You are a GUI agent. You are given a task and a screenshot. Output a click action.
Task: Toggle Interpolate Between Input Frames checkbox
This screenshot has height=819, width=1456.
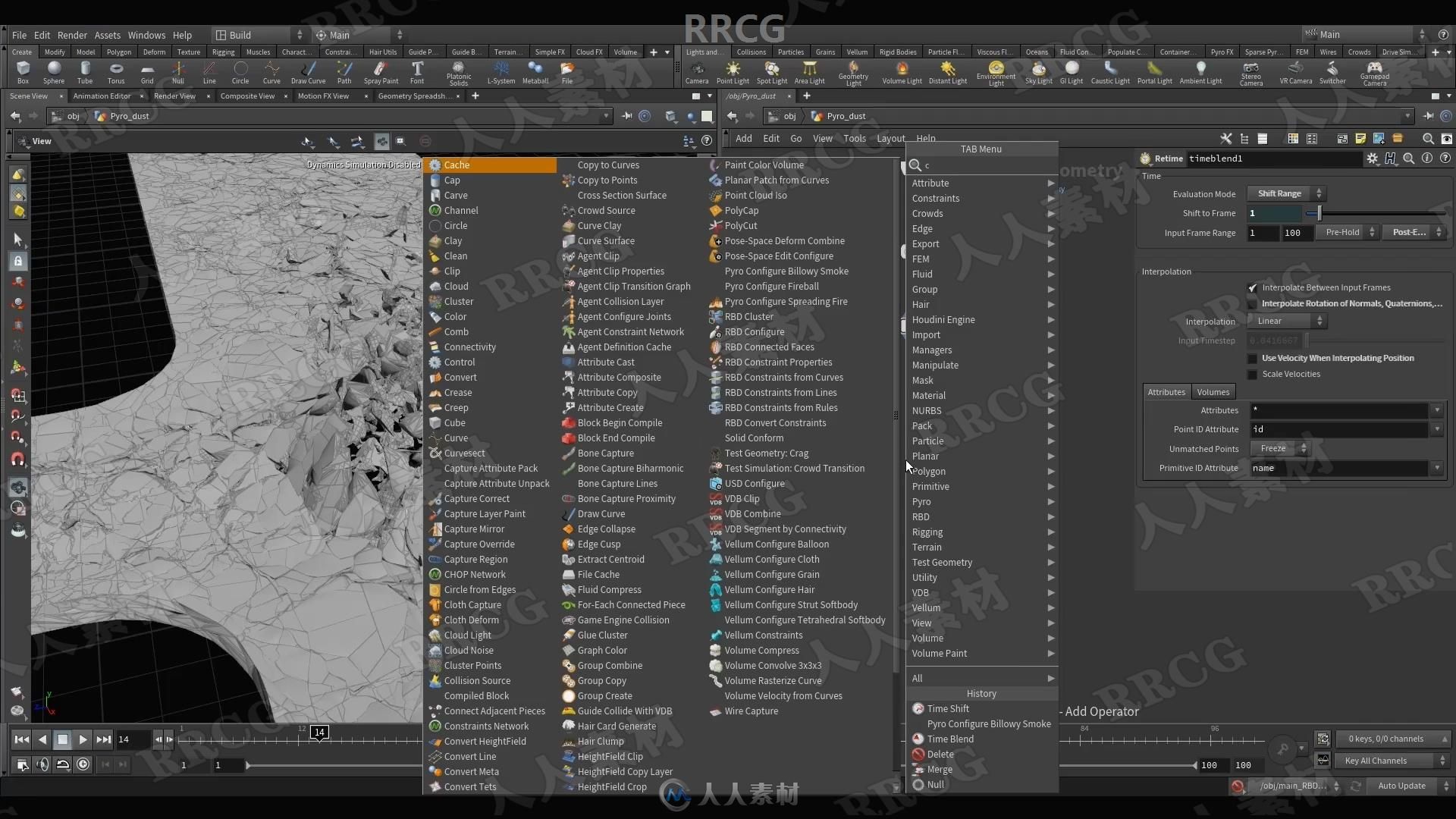pos(1252,288)
